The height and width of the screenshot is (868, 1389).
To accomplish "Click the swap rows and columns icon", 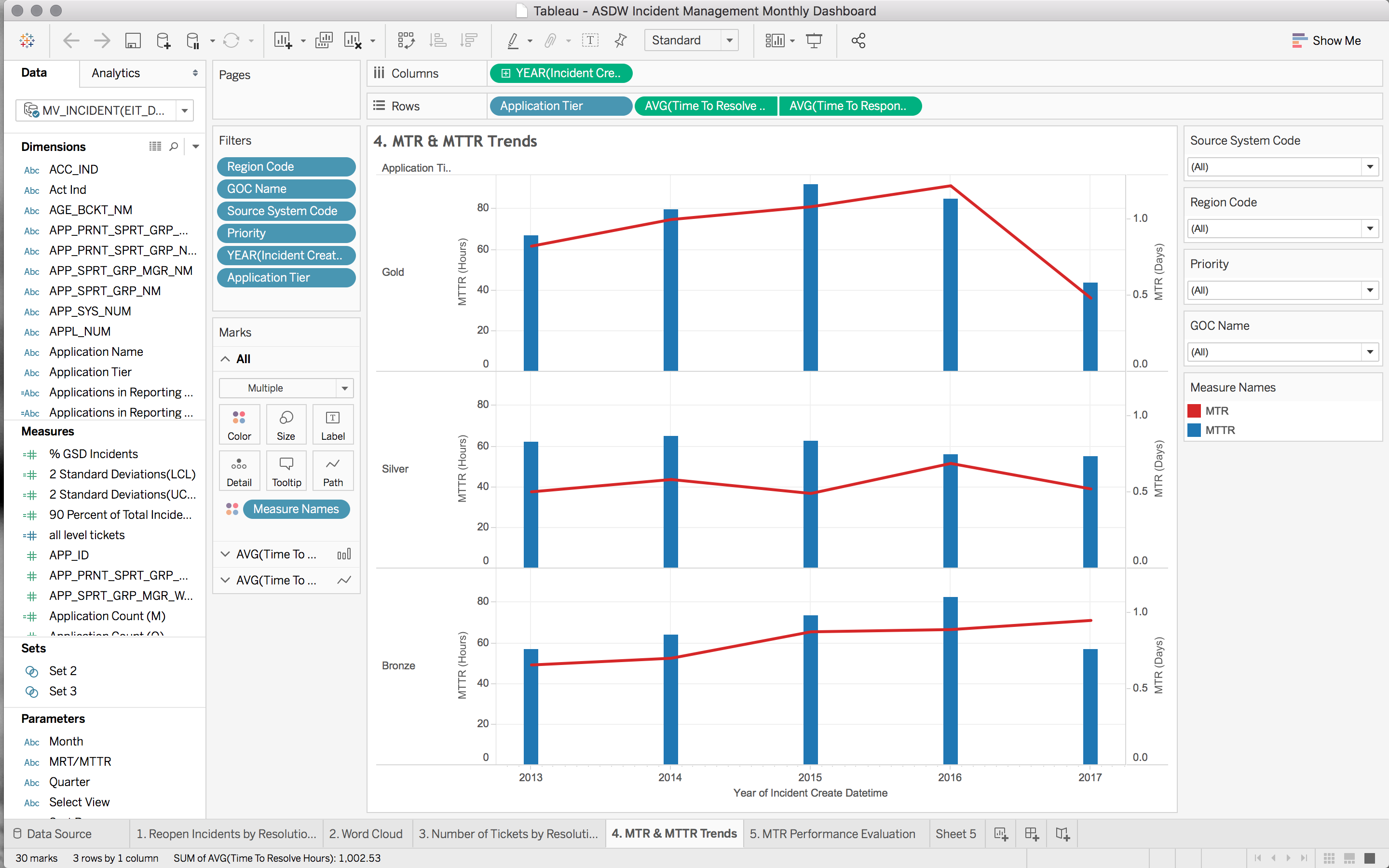I will [404, 40].
